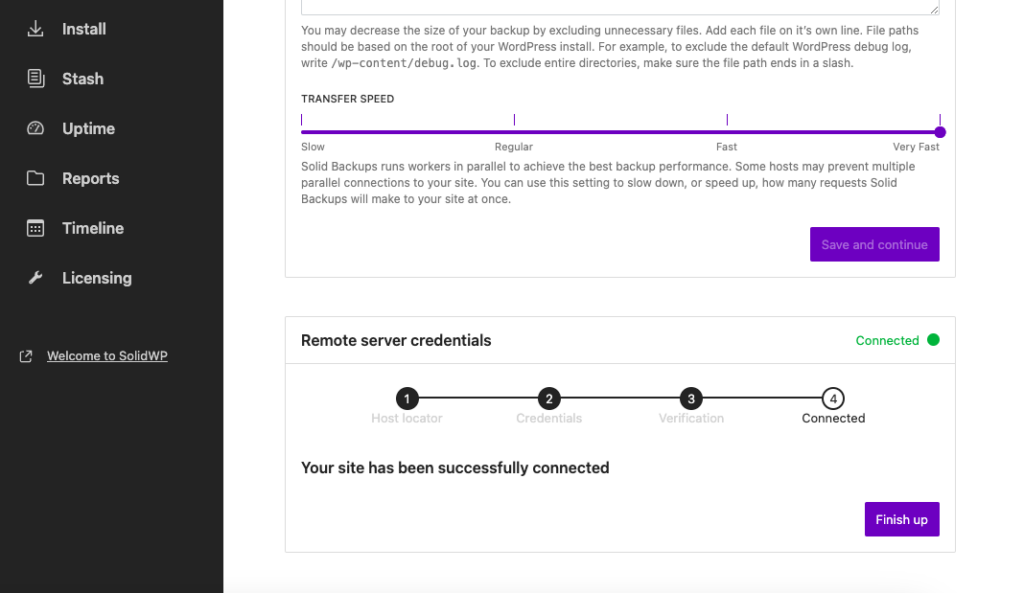The height and width of the screenshot is (593, 1024).
Task: Click the transfer speed slider handle
Action: tap(940, 132)
